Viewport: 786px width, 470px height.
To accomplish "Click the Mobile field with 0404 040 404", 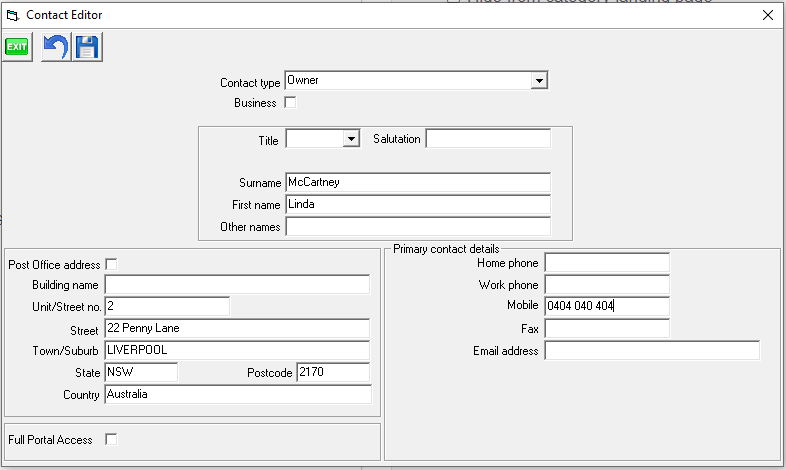I will click(607, 306).
